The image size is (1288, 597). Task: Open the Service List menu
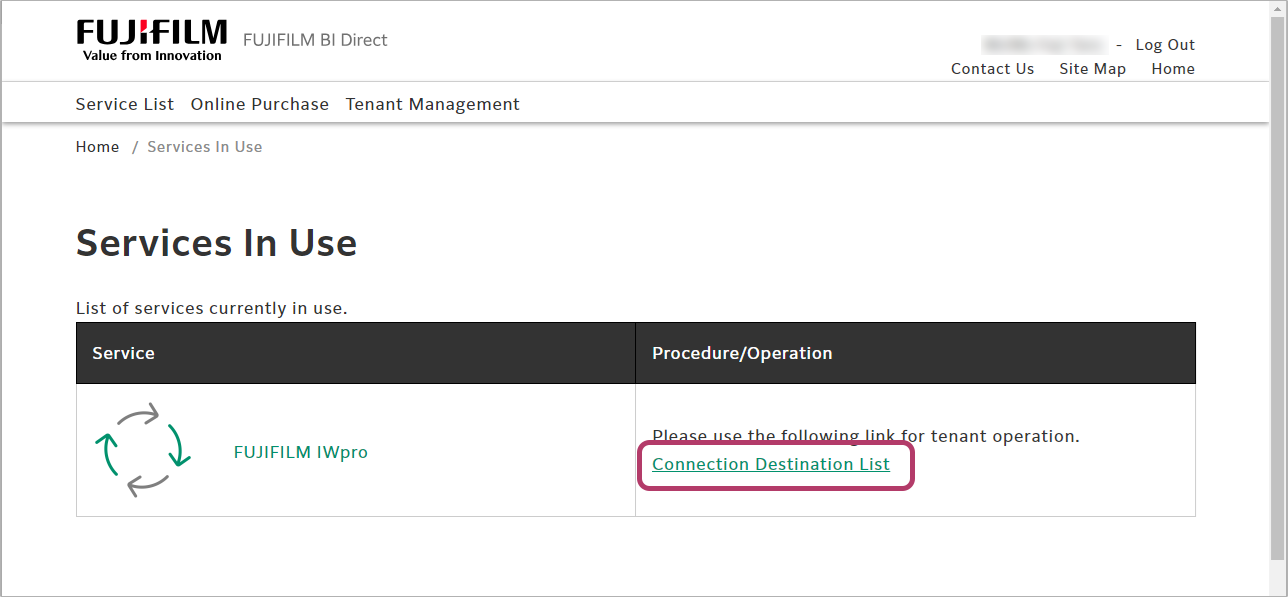(124, 104)
